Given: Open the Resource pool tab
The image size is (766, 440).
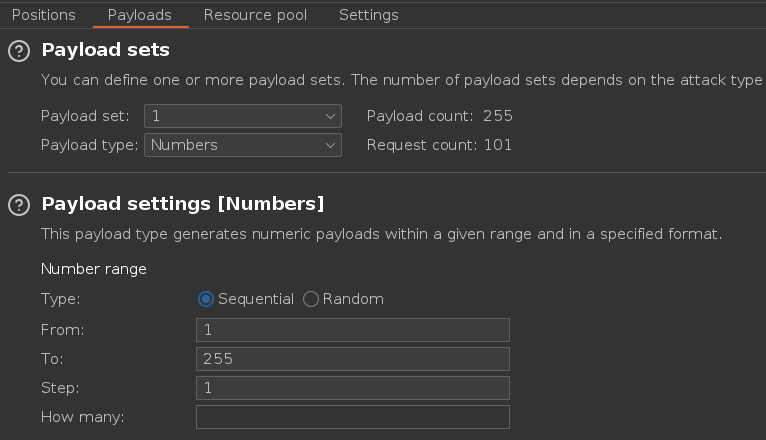Looking at the screenshot, I should pyautogui.click(x=255, y=15).
